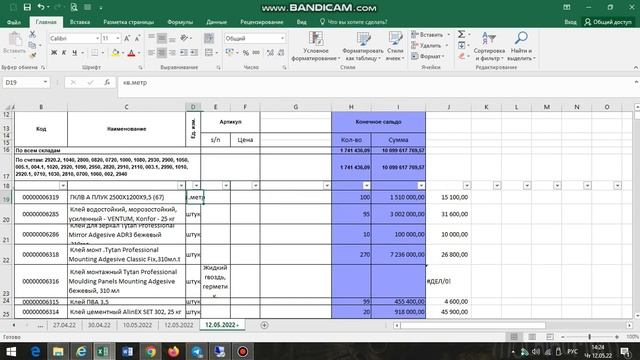Open Word from the taskbar

tap(127, 351)
